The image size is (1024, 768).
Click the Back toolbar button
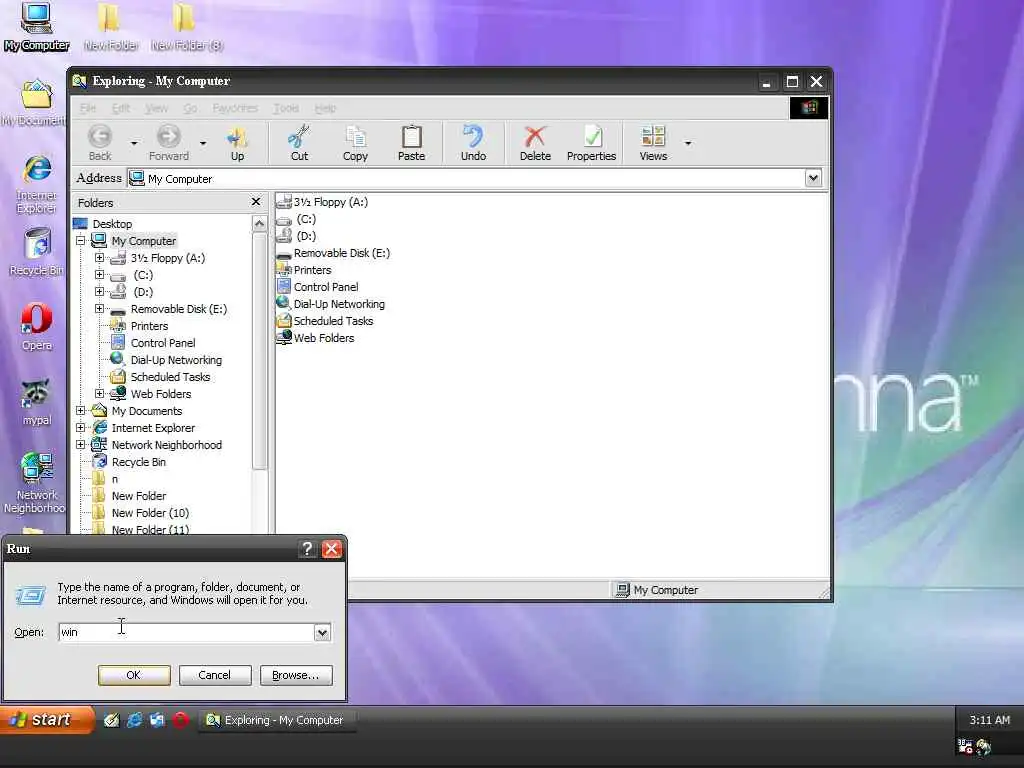100,142
